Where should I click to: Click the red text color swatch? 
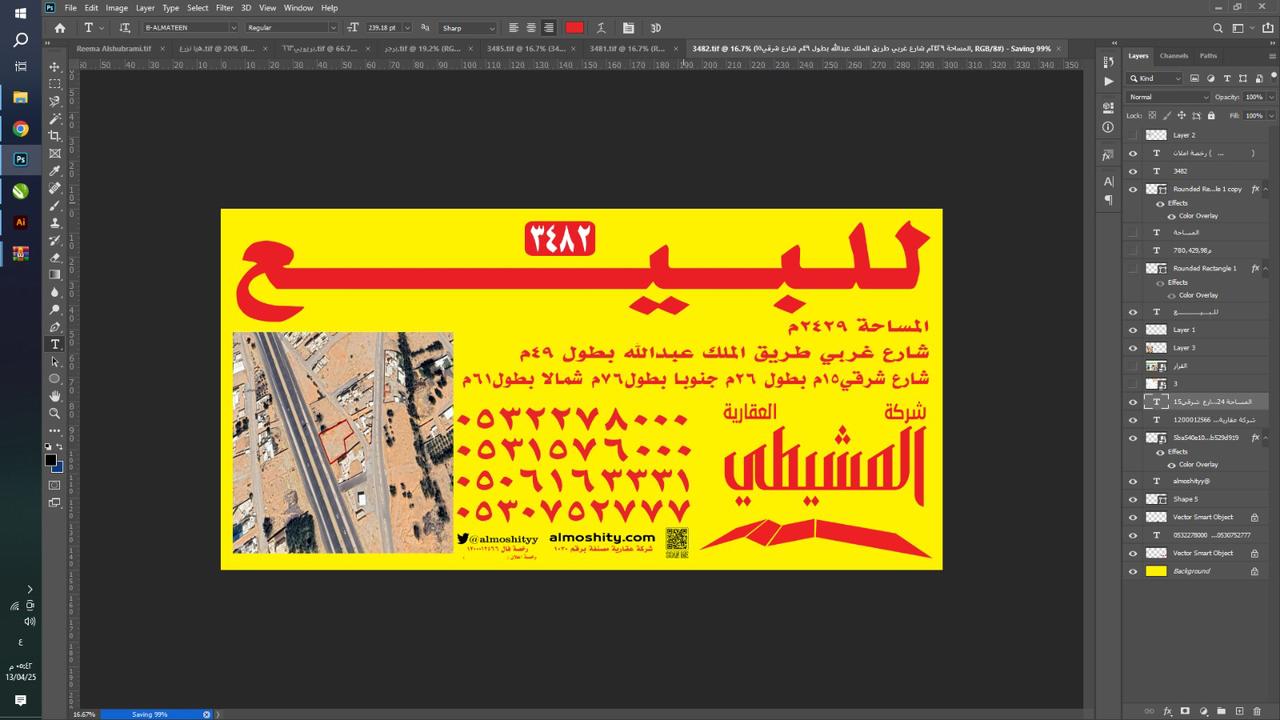coord(574,28)
